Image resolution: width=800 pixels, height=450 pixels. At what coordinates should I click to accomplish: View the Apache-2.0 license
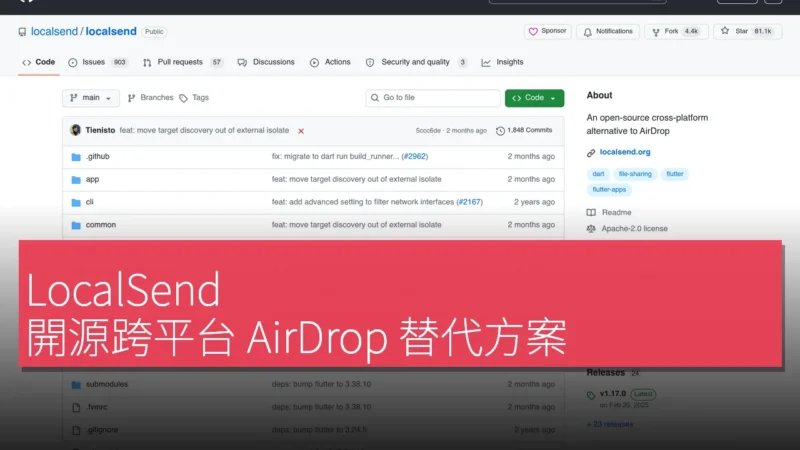click(634, 229)
